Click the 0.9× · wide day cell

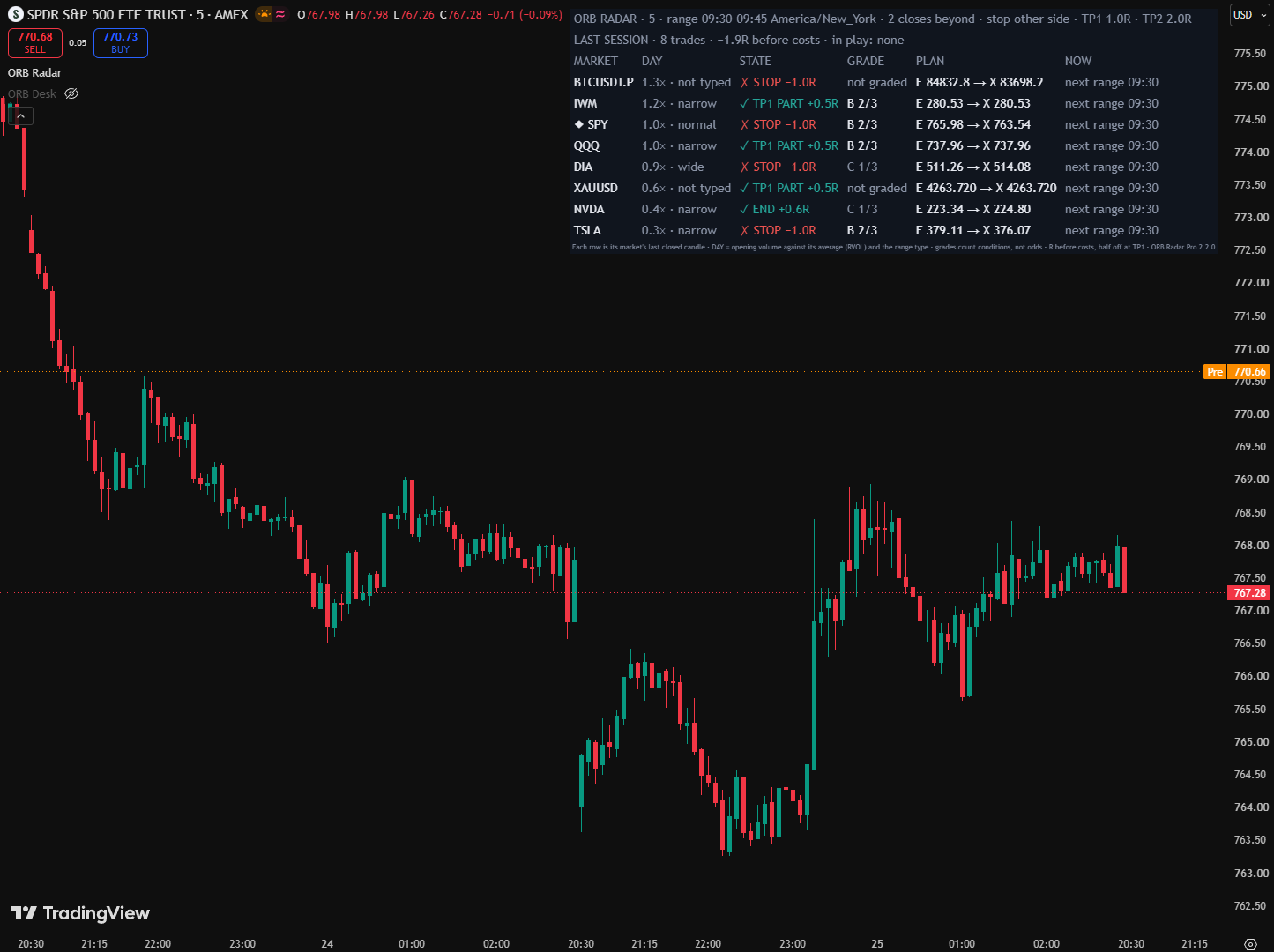click(673, 167)
